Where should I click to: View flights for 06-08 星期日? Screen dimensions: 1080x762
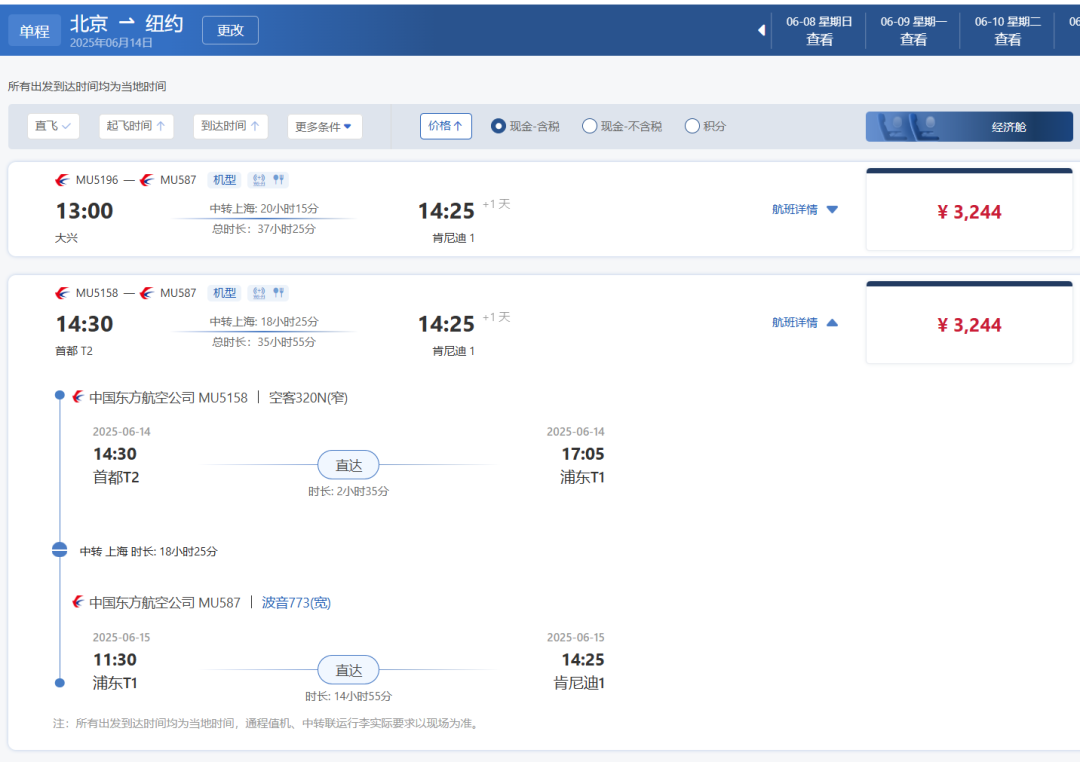[x=819, y=31]
